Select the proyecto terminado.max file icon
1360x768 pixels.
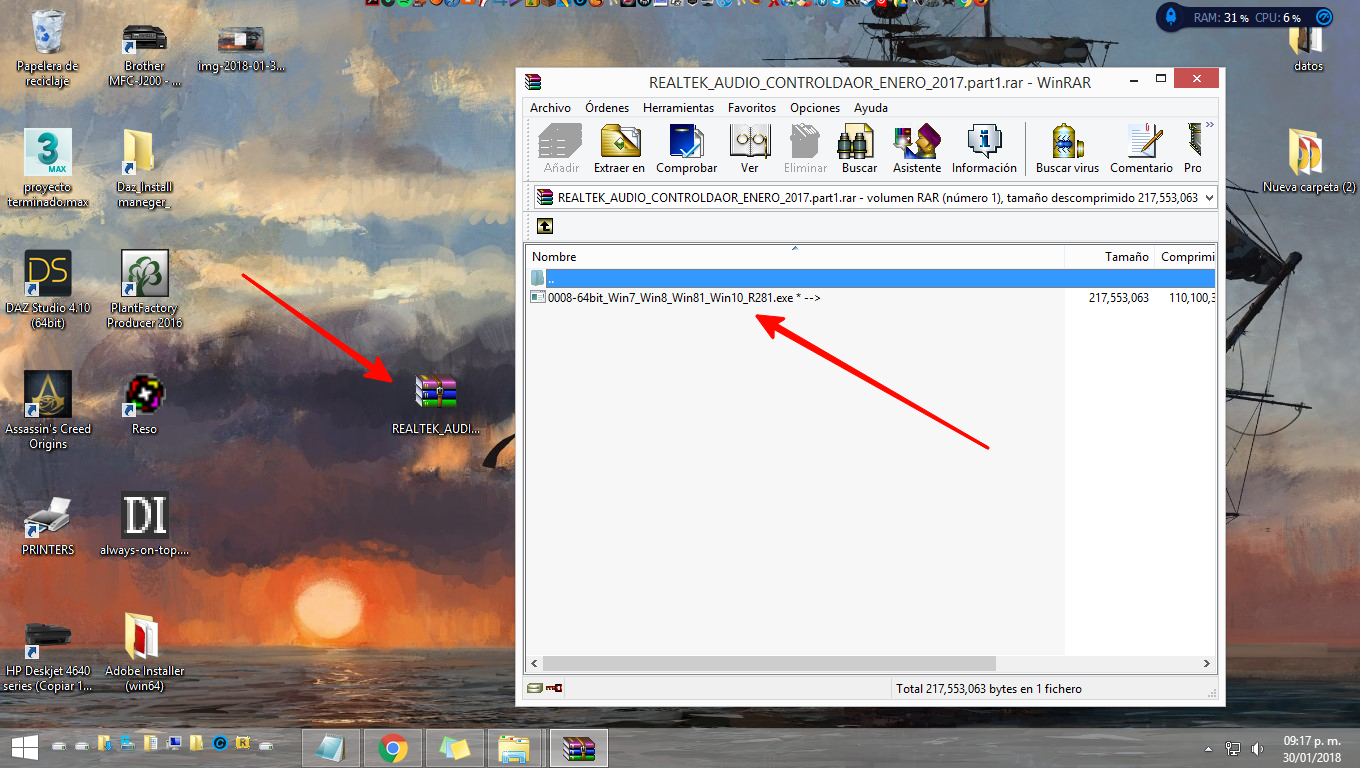[x=48, y=168]
